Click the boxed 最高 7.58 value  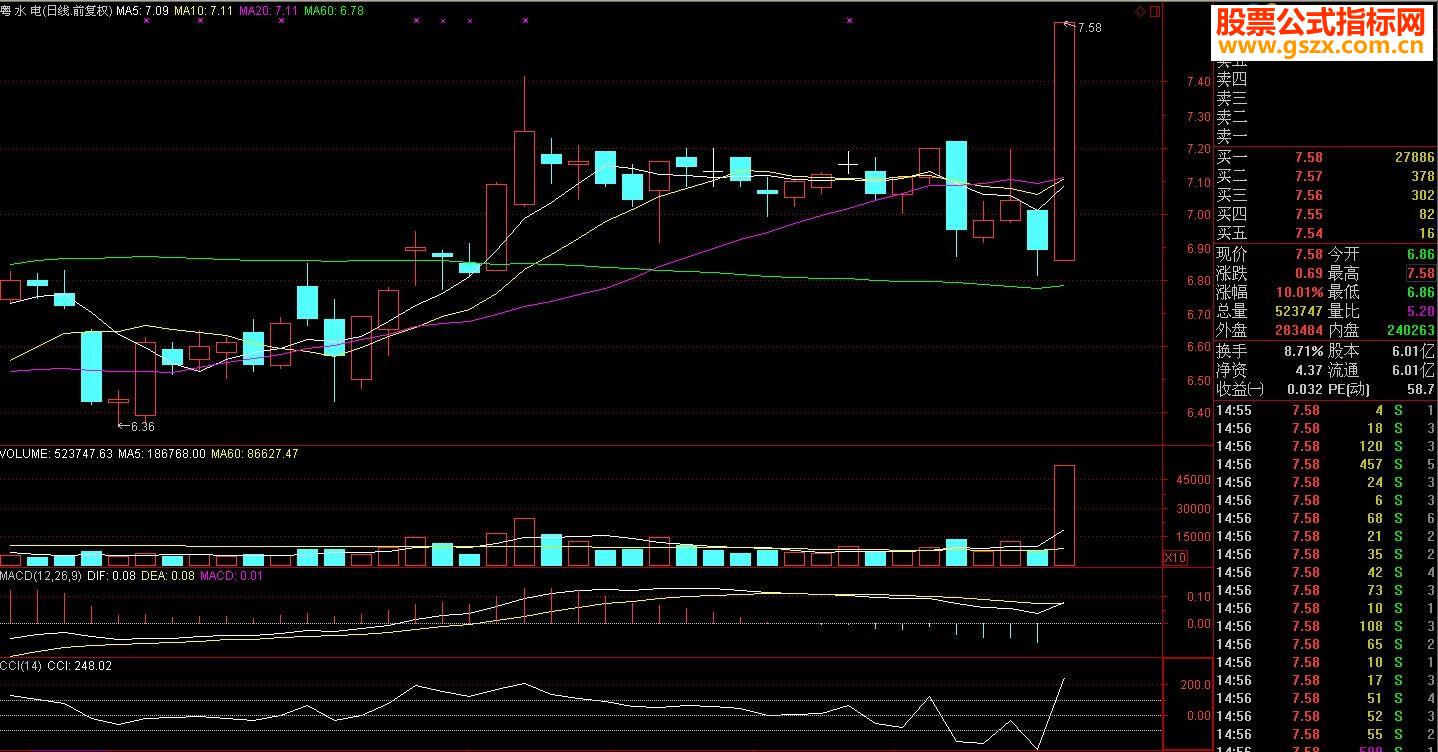(1420, 274)
